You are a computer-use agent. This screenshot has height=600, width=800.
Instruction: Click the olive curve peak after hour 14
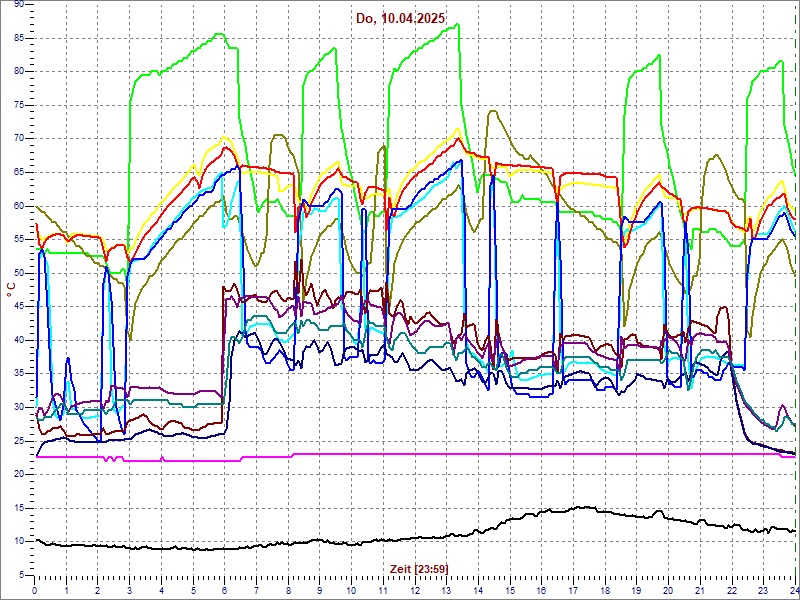[x=491, y=111]
